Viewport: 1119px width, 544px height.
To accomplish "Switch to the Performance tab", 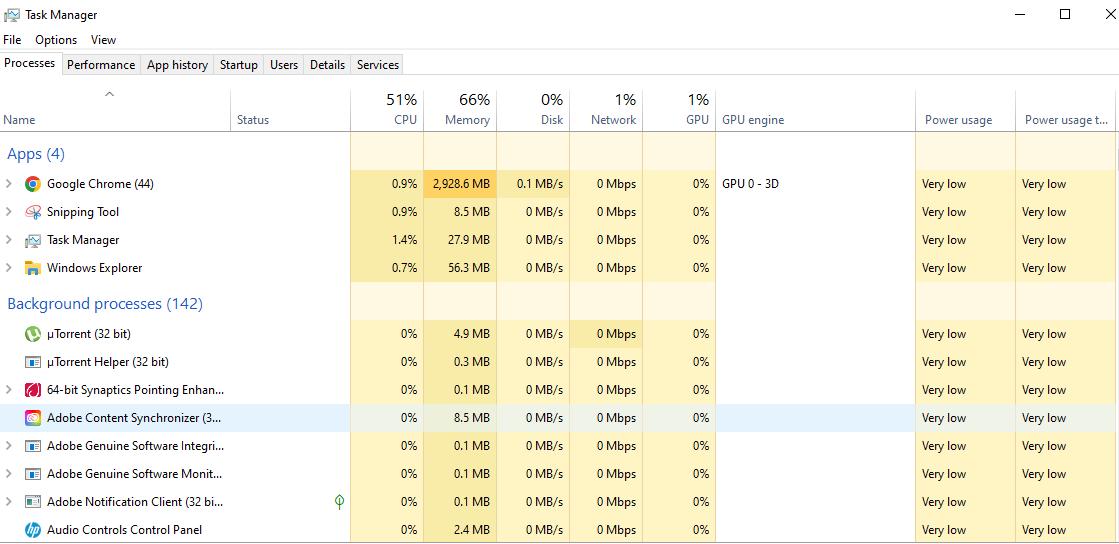I will [101, 65].
